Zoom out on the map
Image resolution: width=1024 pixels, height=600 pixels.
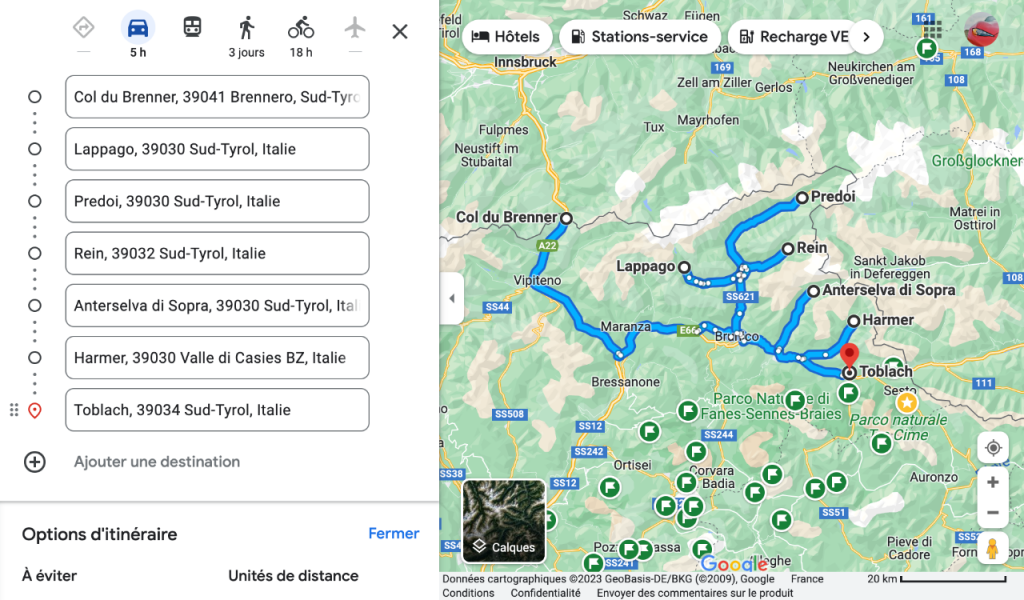pos(993,513)
